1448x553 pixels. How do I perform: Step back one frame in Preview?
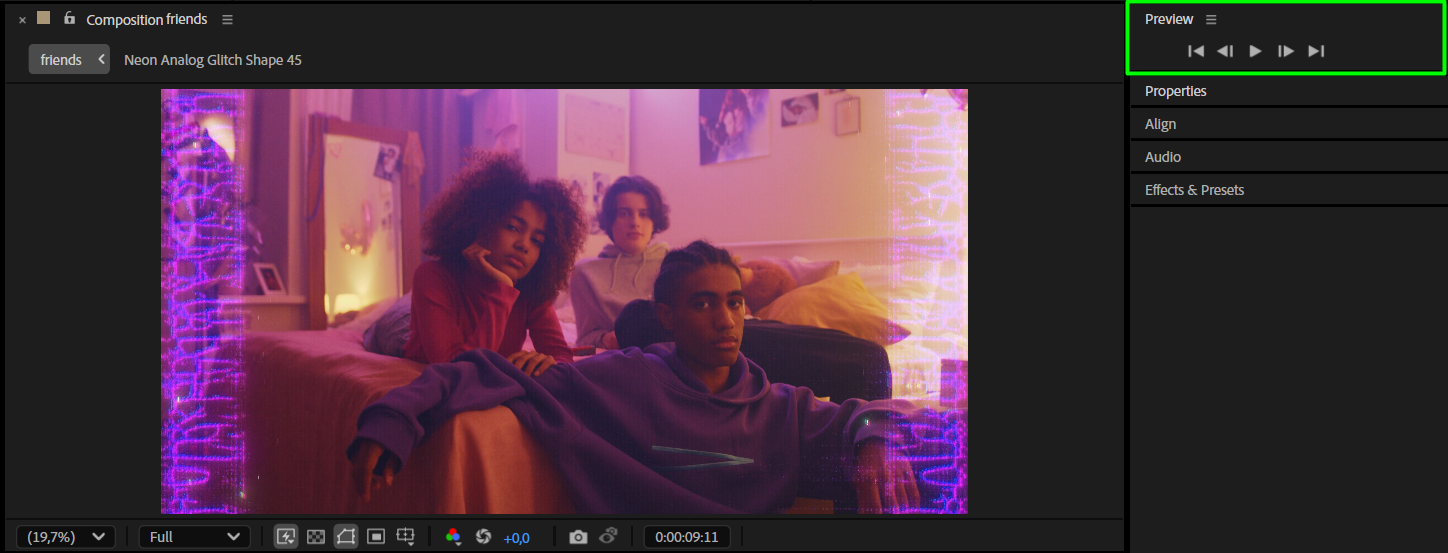[1225, 51]
